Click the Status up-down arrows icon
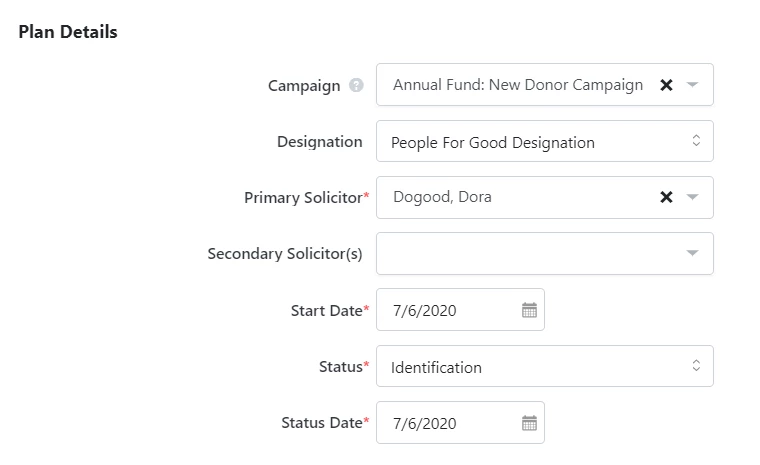760x465 pixels. pyautogui.click(x=696, y=365)
